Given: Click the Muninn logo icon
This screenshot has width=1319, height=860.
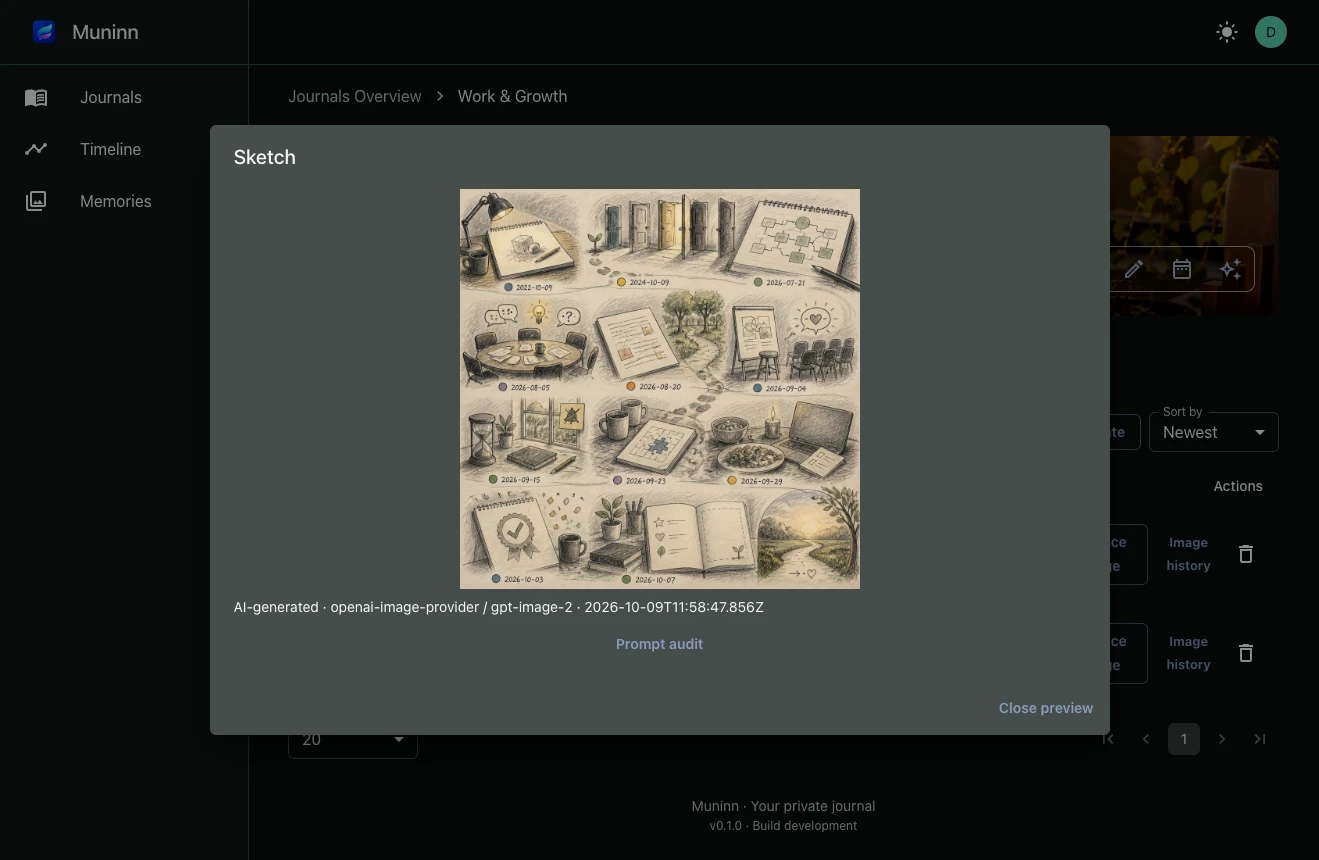Looking at the screenshot, I should tap(44, 32).
